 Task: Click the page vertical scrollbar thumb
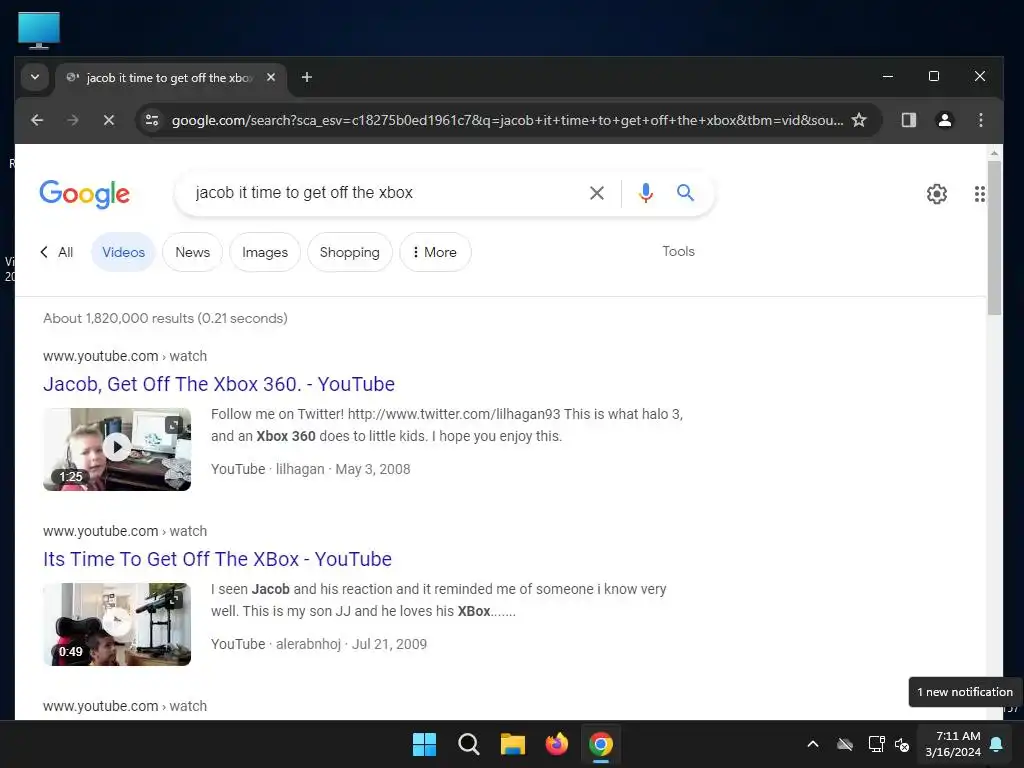pos(994,237)
